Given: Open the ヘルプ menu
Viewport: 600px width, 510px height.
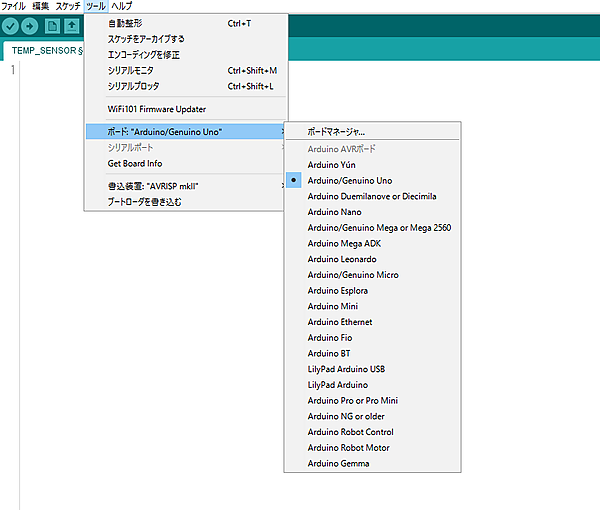Looking at the screenshot, I should point(121,6).
